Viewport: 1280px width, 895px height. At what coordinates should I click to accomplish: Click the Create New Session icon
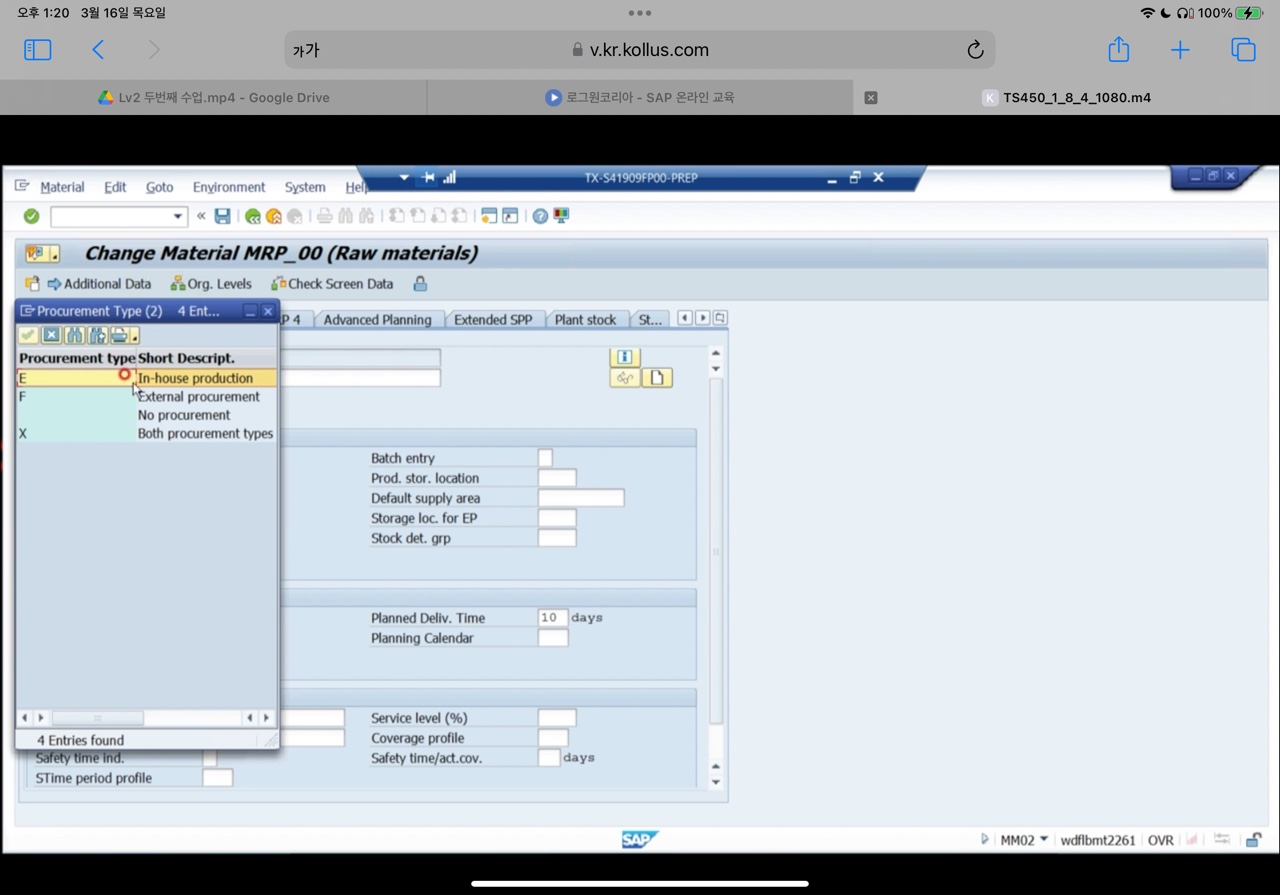point(489,216)
